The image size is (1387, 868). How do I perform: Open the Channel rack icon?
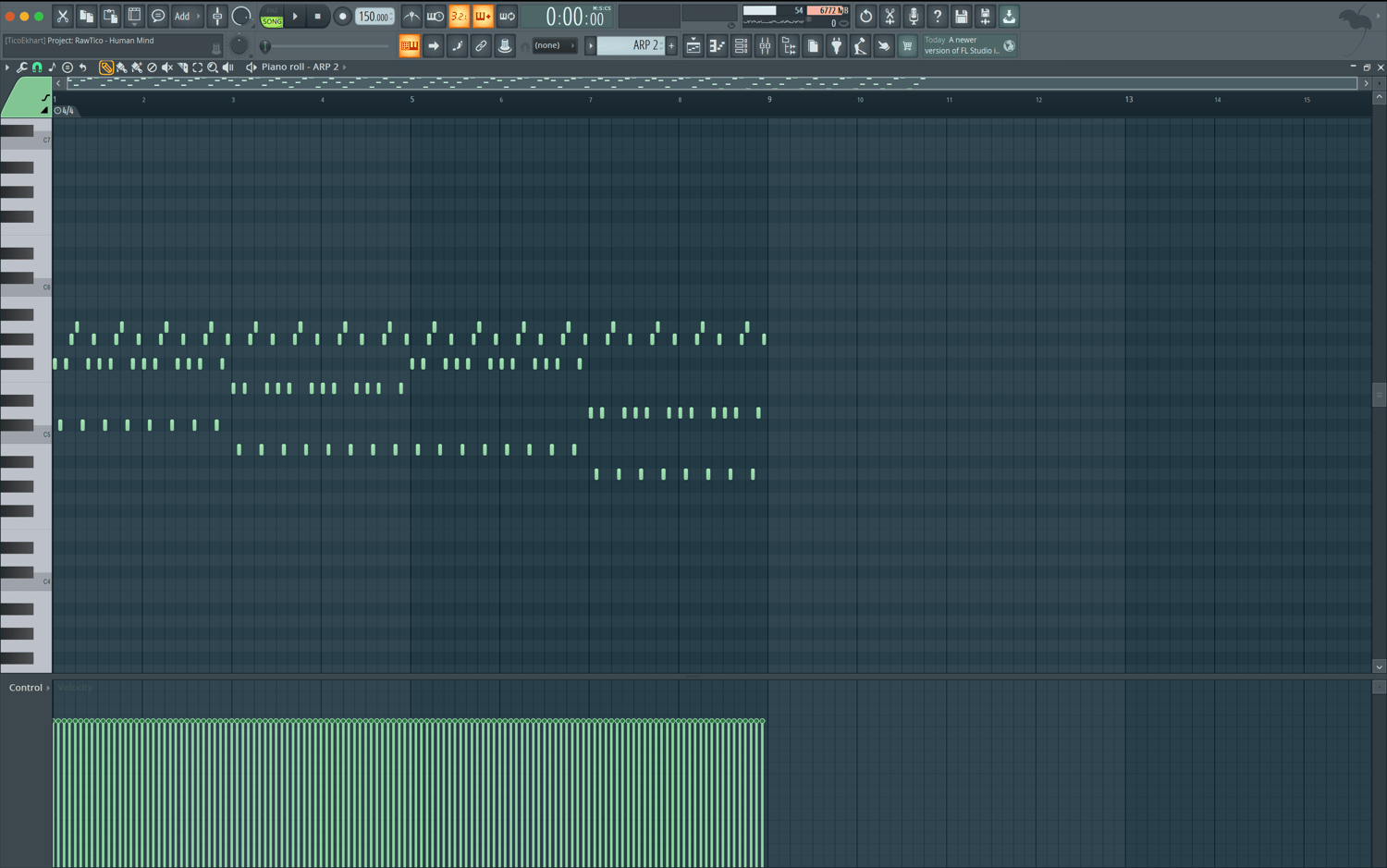tap(741, 46)
